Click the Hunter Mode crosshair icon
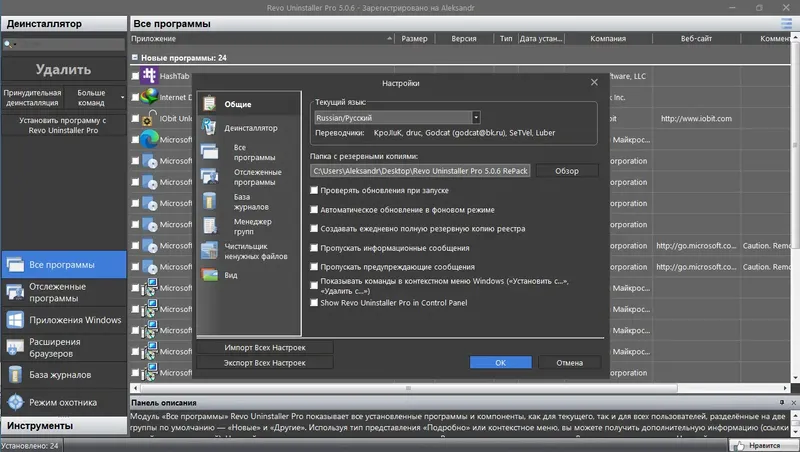This screenshot has width=800, height=452. [15, 402]
